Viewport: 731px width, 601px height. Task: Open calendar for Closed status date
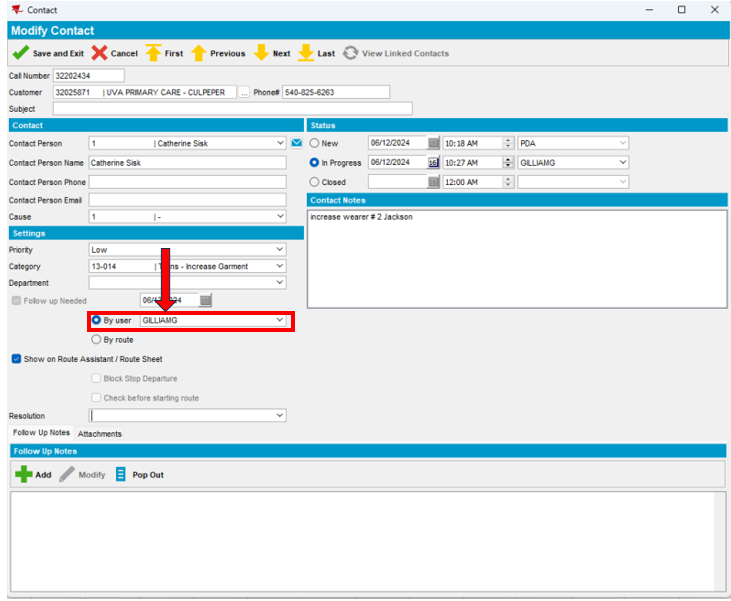pyautogui.click(x=433, y=182)
